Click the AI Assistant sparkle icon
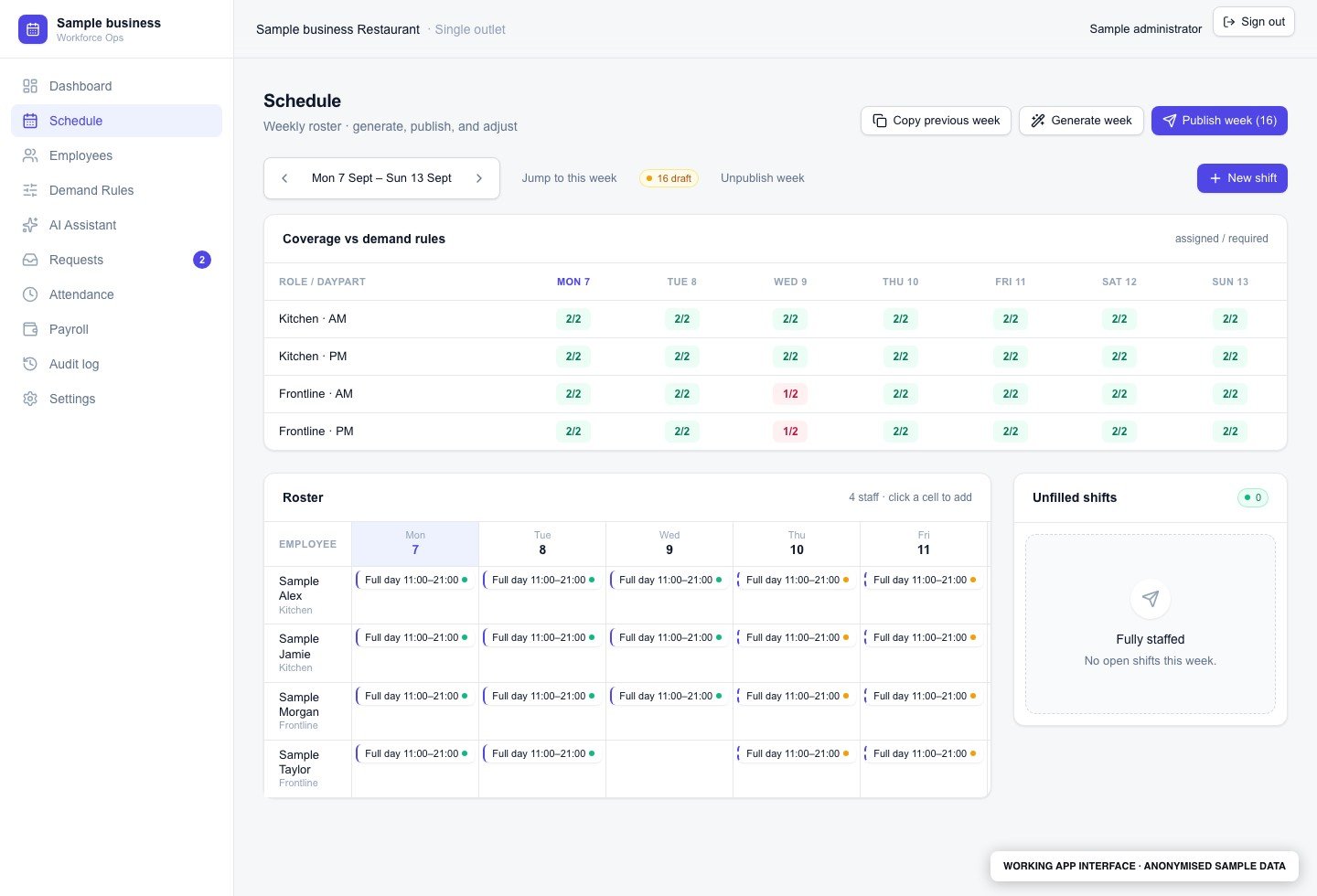1317x896 pixels. point(30,225)
